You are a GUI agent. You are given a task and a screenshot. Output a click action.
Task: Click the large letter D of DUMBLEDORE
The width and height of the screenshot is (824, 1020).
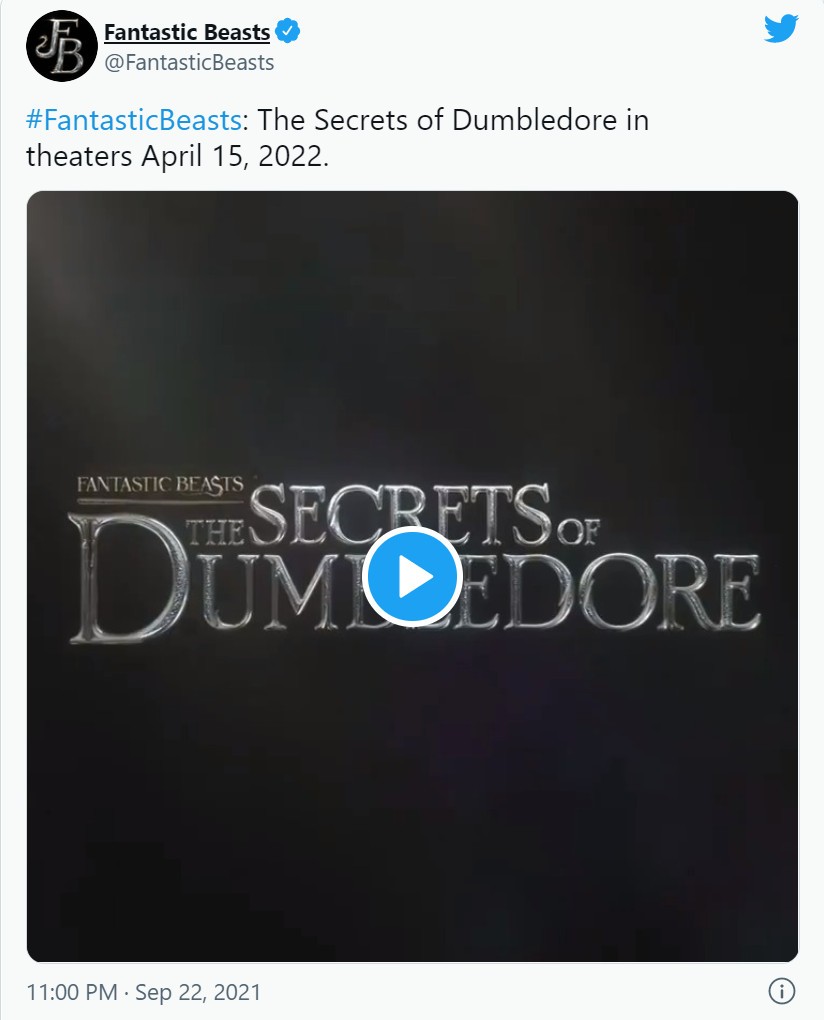point(128,578)
